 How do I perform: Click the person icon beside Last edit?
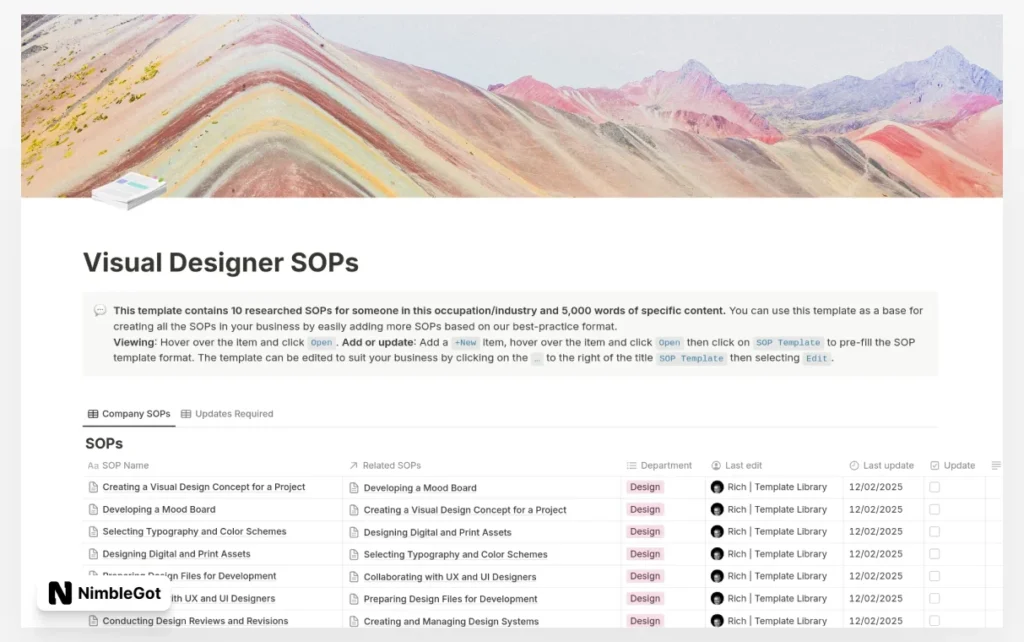pyautogui.click(x=716, y=465)
